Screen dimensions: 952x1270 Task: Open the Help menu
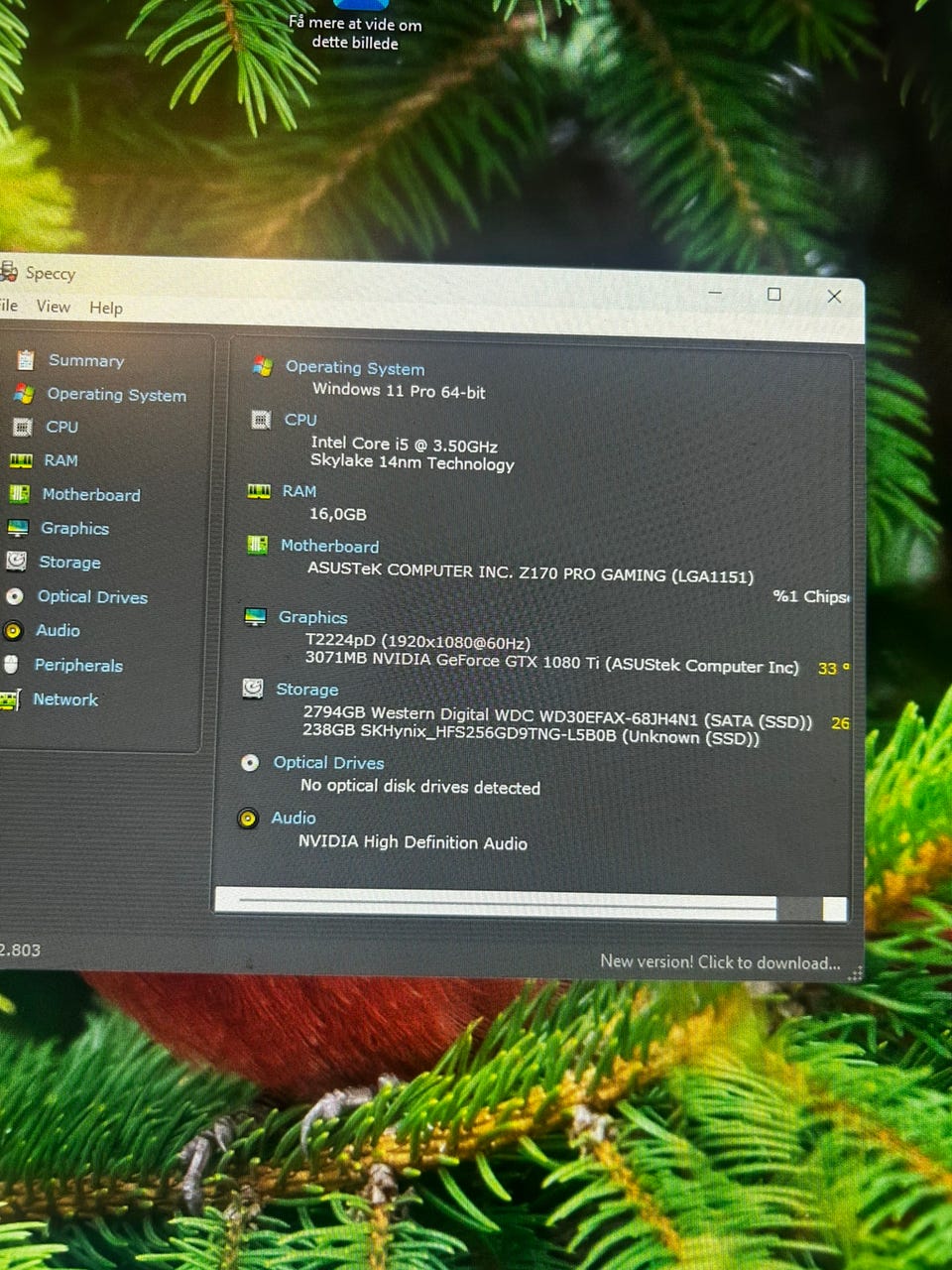click(x=106, y=308)
